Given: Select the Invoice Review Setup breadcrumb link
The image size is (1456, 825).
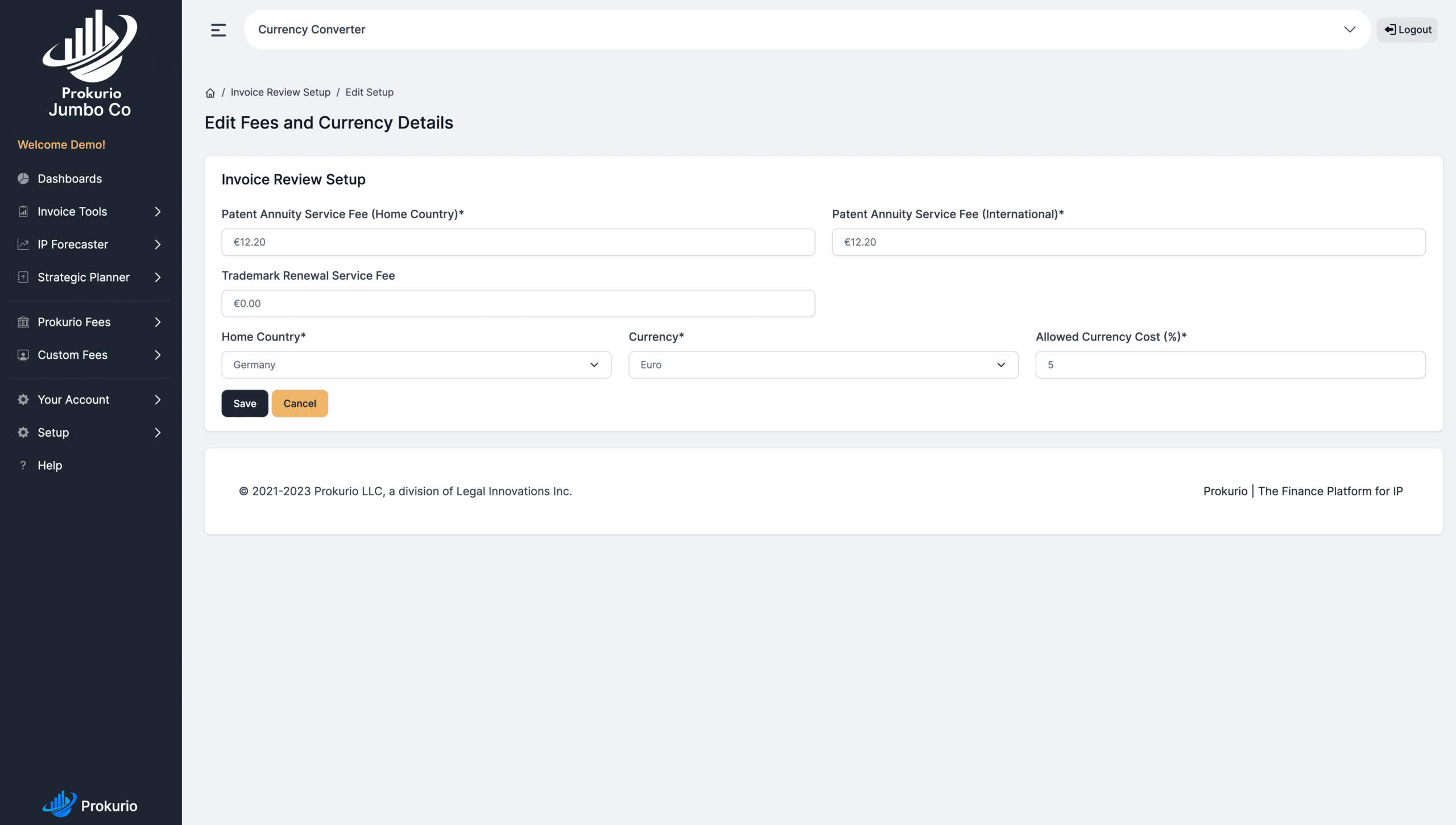Looking at the screenshot, I should coord(280,92).
